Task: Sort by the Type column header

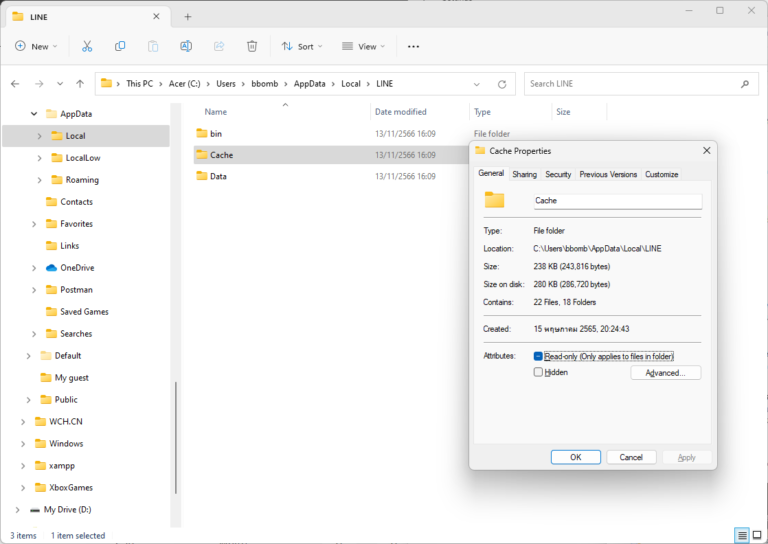Action: (482, 112)
